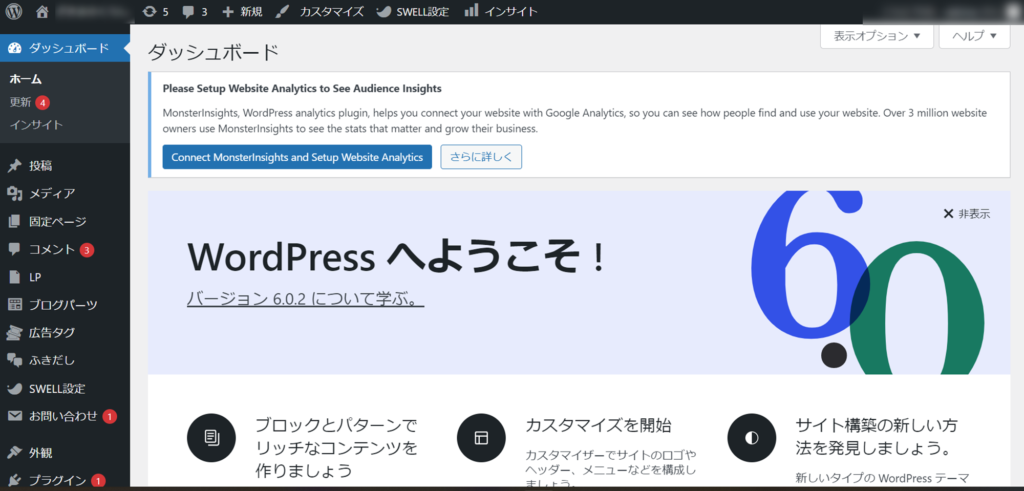
Task: Open updates icon showing 5 in admin bar
Action: 149,12
